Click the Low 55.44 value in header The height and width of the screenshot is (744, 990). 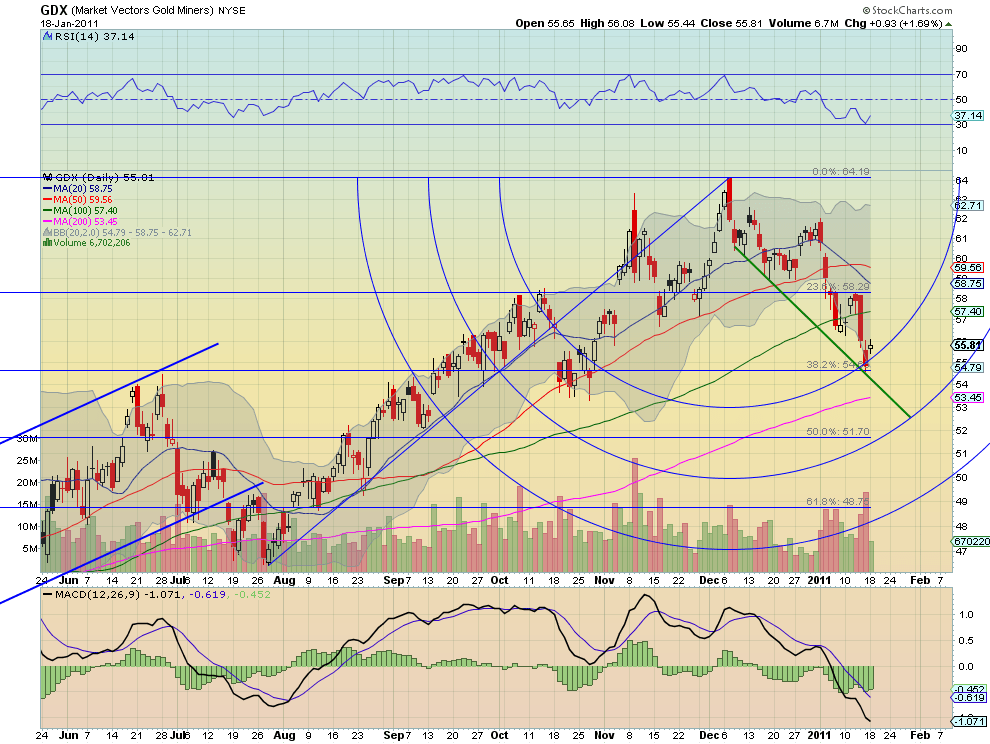point(667,23)
